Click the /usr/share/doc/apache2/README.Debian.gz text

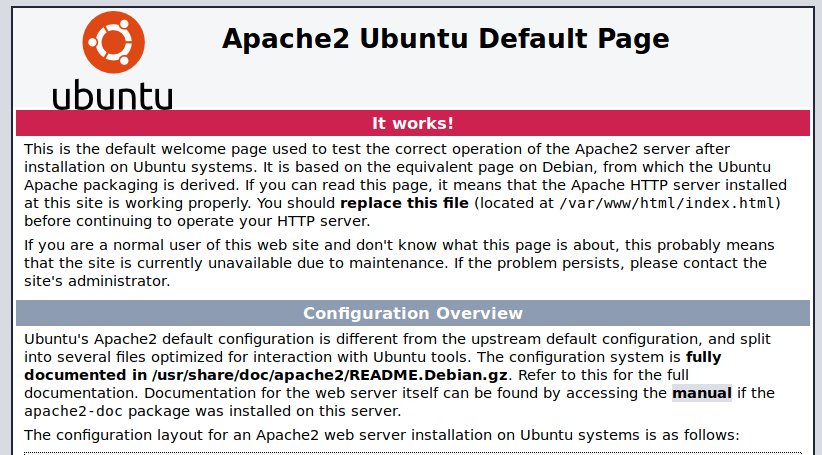[329, 375]
